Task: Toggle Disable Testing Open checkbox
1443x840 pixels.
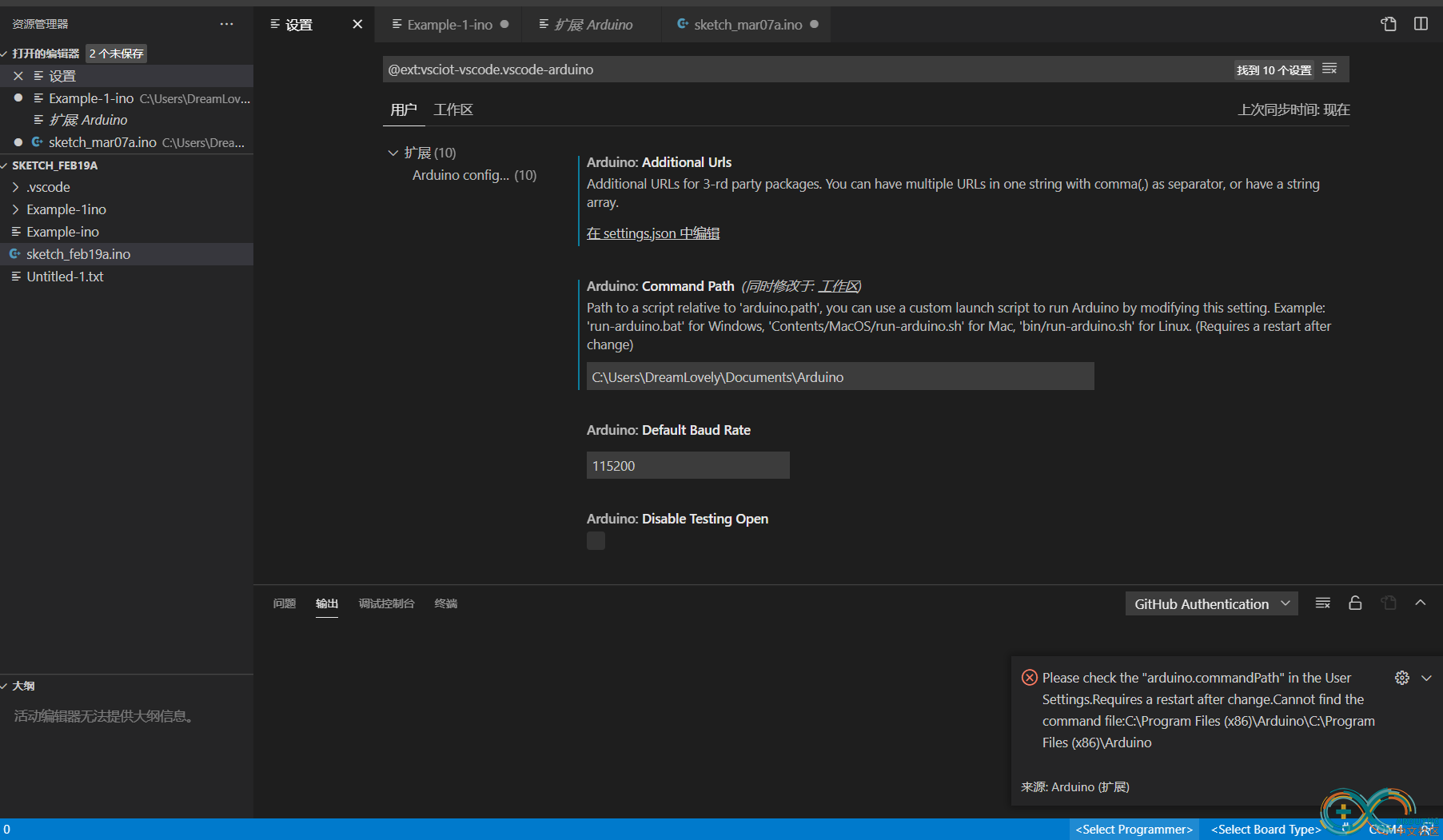Action: point(596,541)
